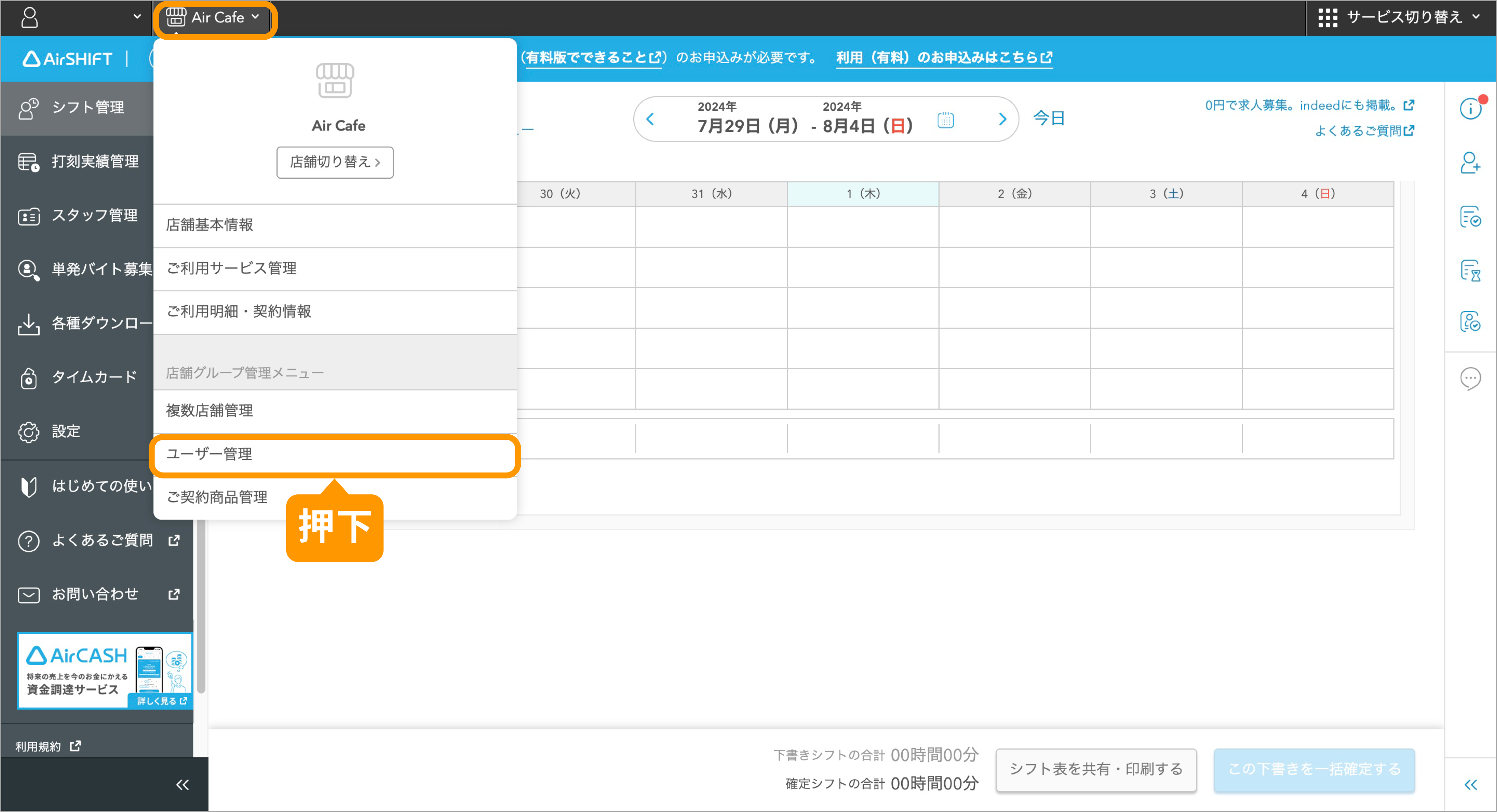
Task: Click the list with checkmark icon
Action: click(1471, 217)
